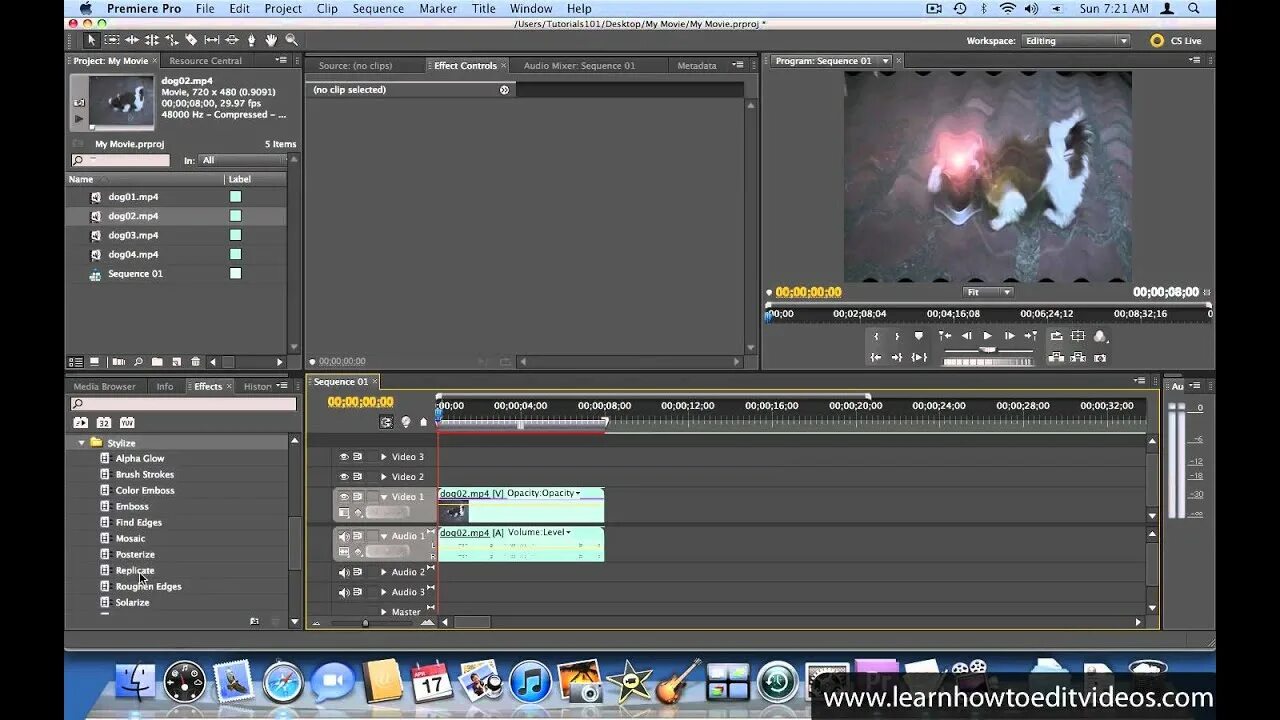Switch Project panel to Icon View

coord(94,362)
